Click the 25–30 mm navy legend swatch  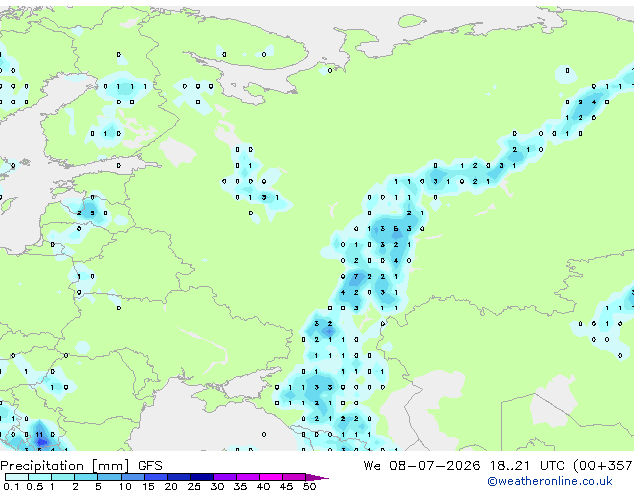[x=202, y=477]
